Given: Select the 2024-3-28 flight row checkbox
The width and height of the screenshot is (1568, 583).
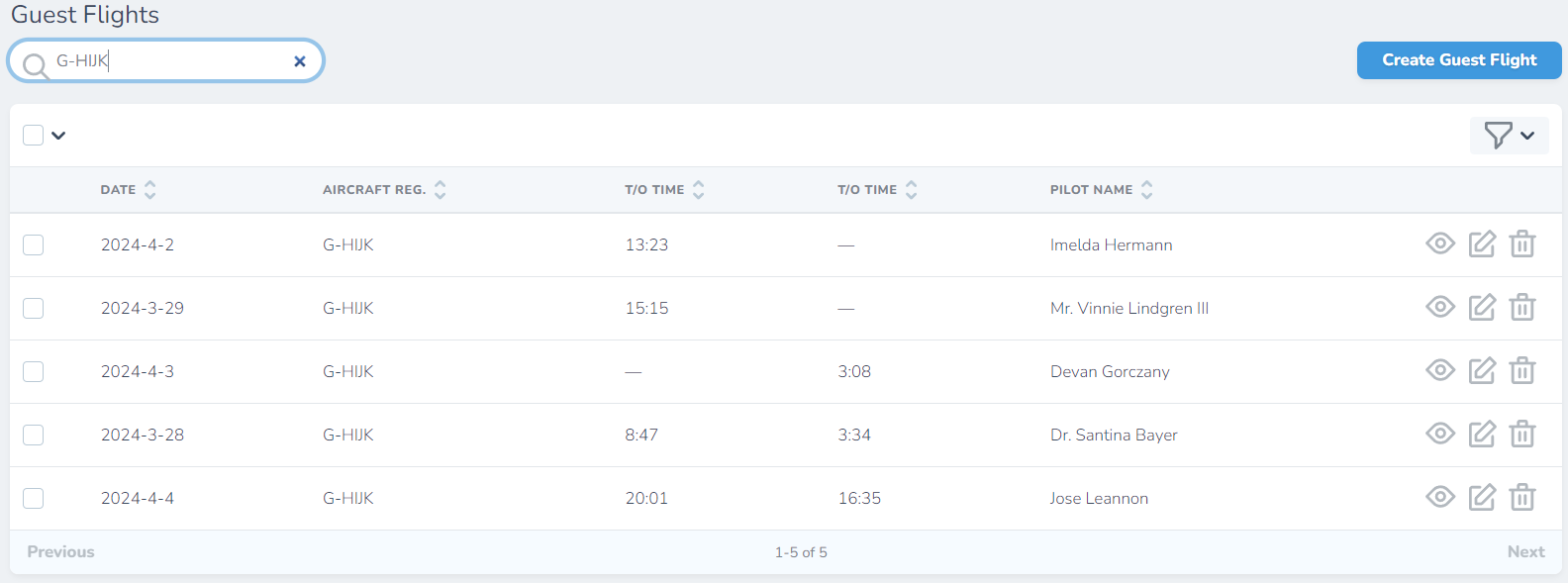Looking at the screenshot, I should (34, 435).
